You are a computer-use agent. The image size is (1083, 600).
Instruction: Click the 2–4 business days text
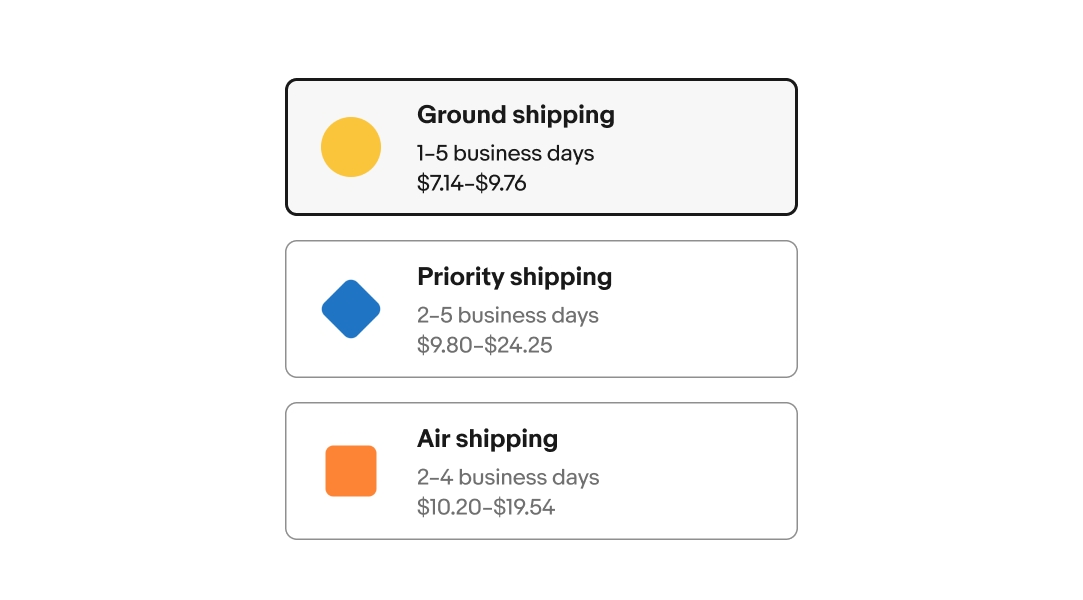pos(507,478)
